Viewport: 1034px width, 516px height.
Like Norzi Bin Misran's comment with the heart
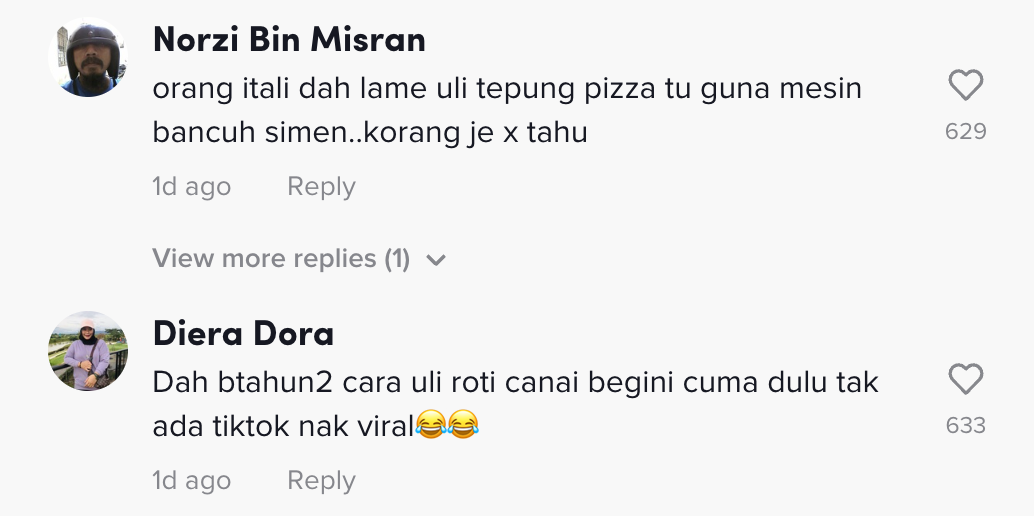tap(965, 87)
